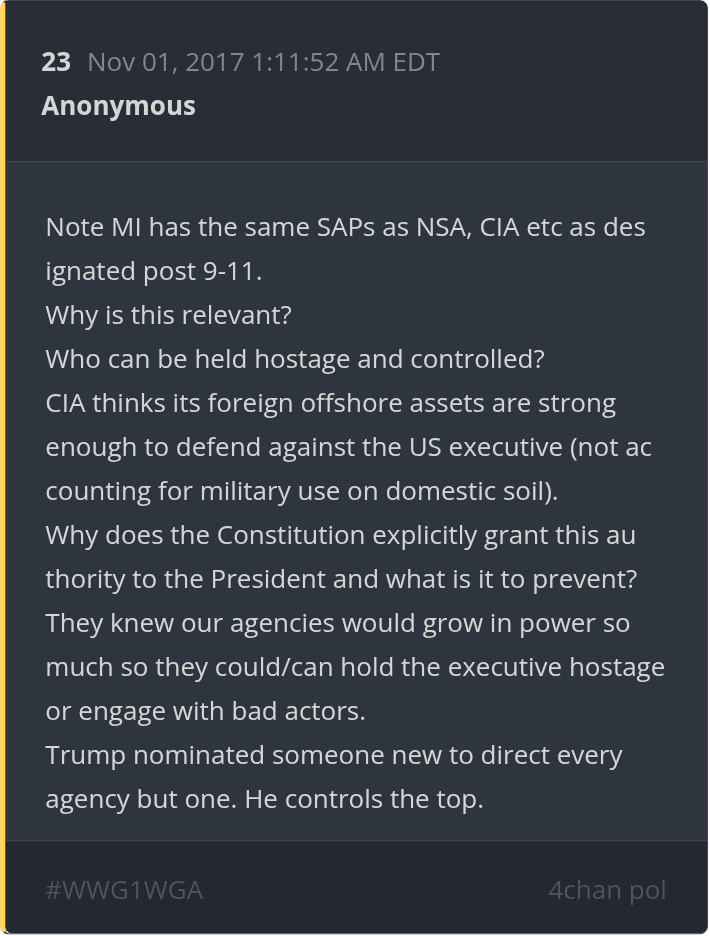The height and width of the screenshot is (936, 710).
Task: Click the line starting "enough to defend"
Action: click(348, 447)
